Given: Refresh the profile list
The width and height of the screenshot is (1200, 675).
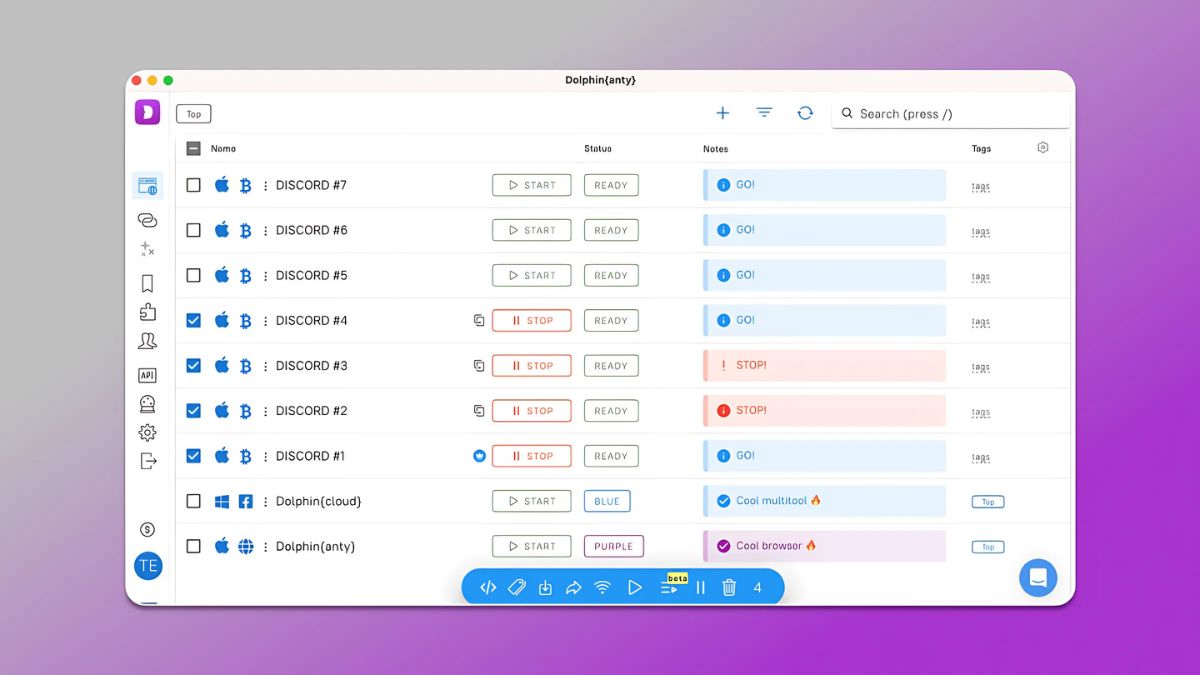Looking at the screenshot, I should (x=805, y=113).
